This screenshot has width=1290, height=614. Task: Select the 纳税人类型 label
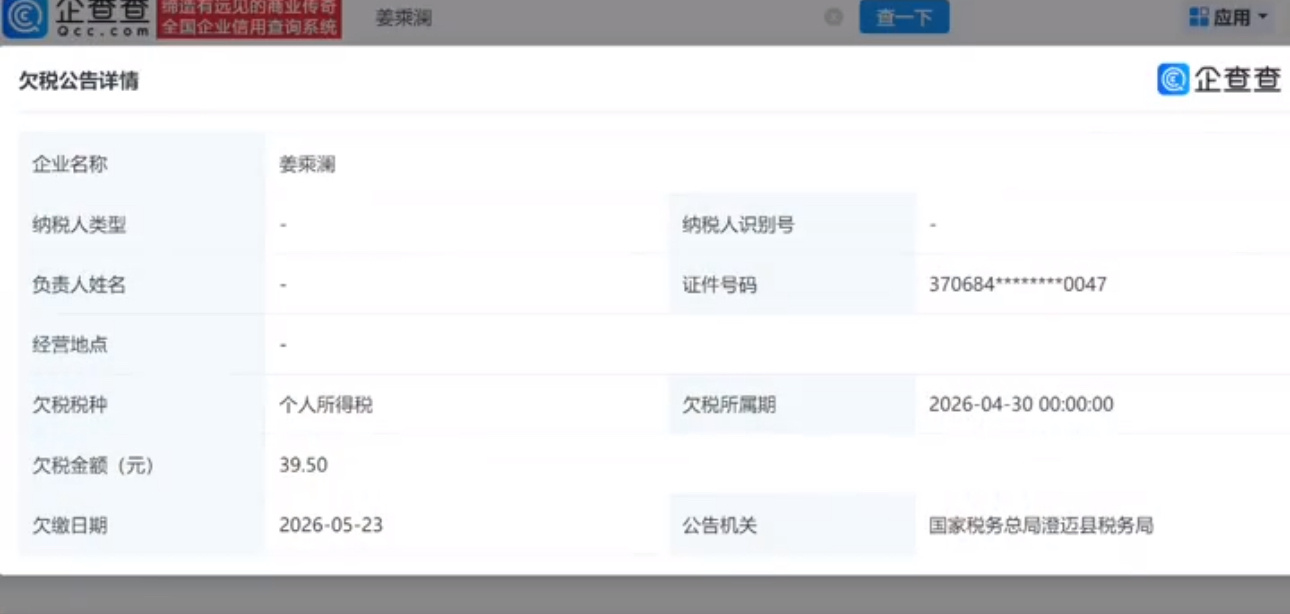79,225
